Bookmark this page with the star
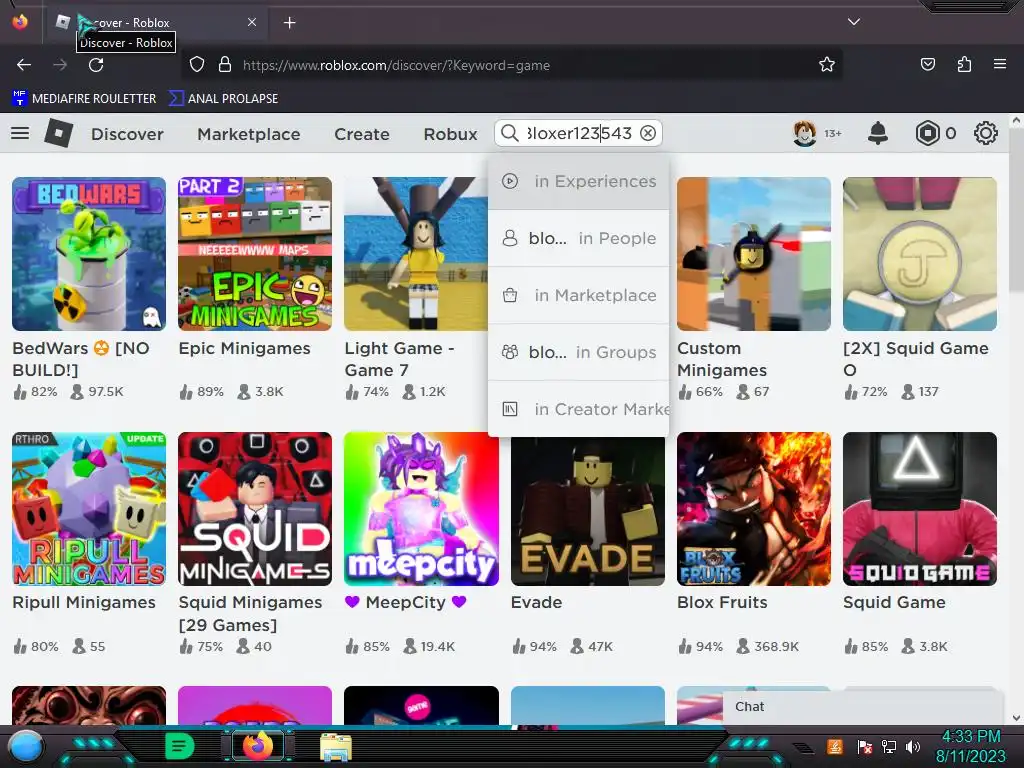This screenshot has height=768, width=1024. 827,65
